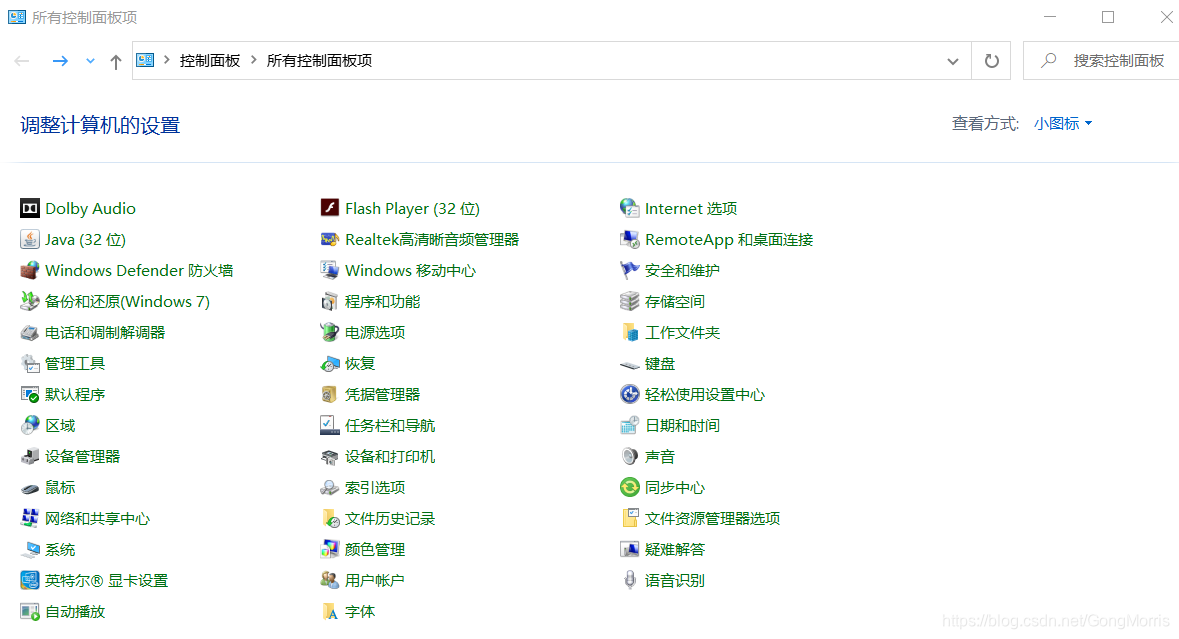The height and width of the screenshot is (639, 1179).
Task: Click the 自动播放 icon
Action: click(x=29, y=611)
